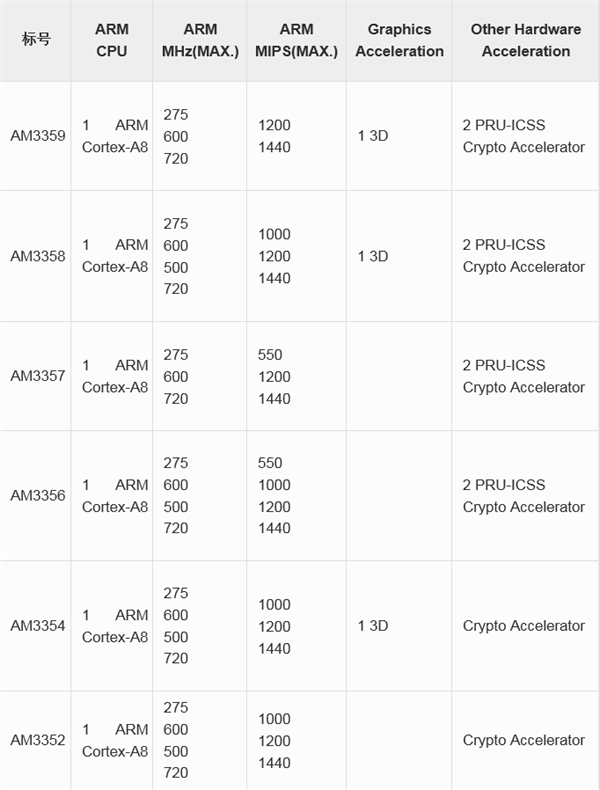Select the ARM MHz(MAX.) column header

coord(200,40)
